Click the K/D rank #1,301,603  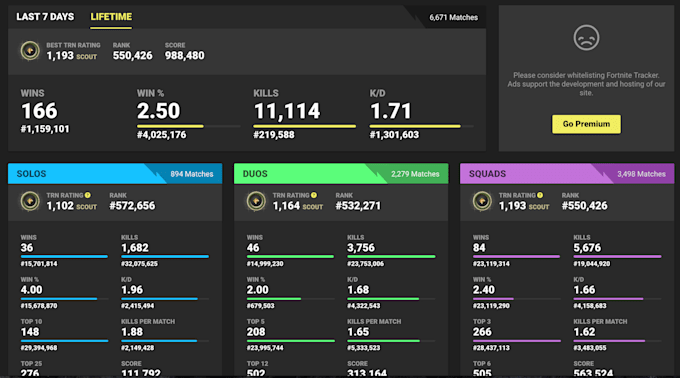394,135
